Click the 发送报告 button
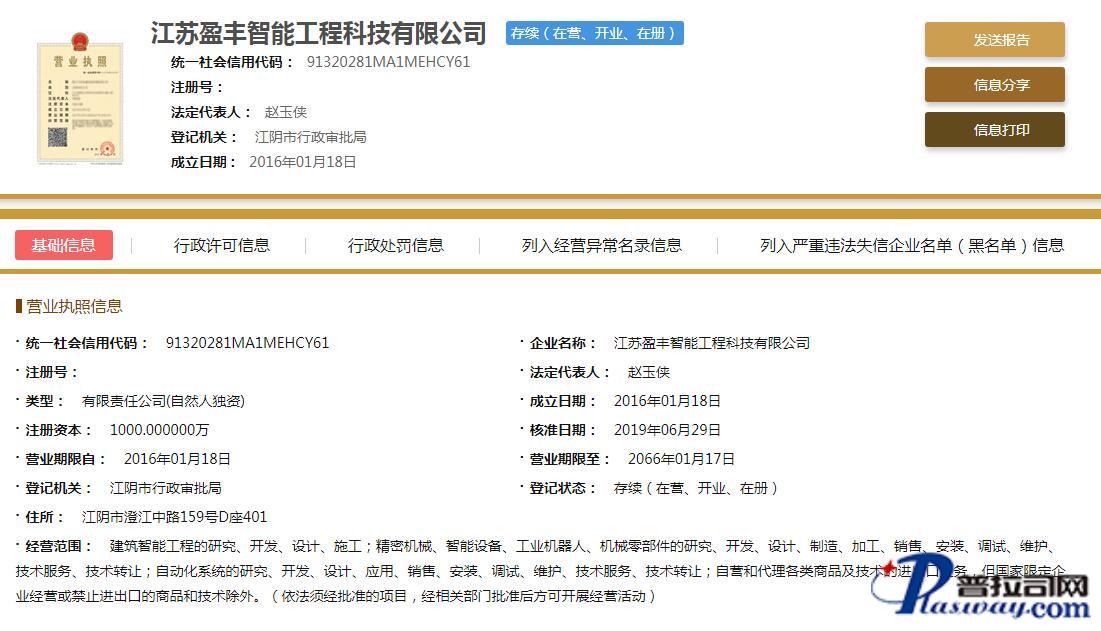The height and width of the screenshot is (631, 1101). [x=994, y=40]
